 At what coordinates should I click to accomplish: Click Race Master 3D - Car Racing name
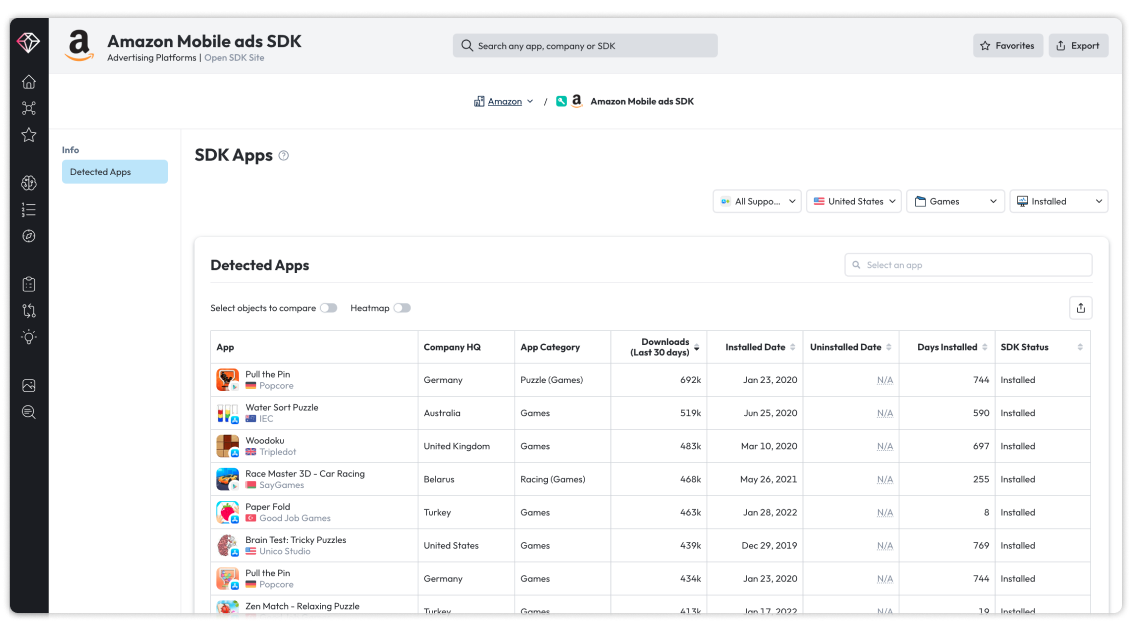coord(305,473)
